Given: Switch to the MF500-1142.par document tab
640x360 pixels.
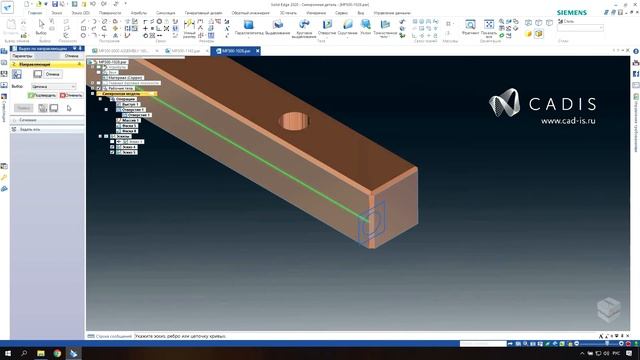Looking at the screenshot, I should [x=186, y=51].
